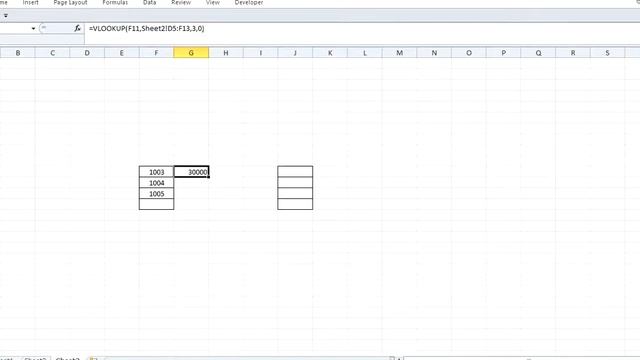
Task: Select column K header
Action: coord(330,53)
